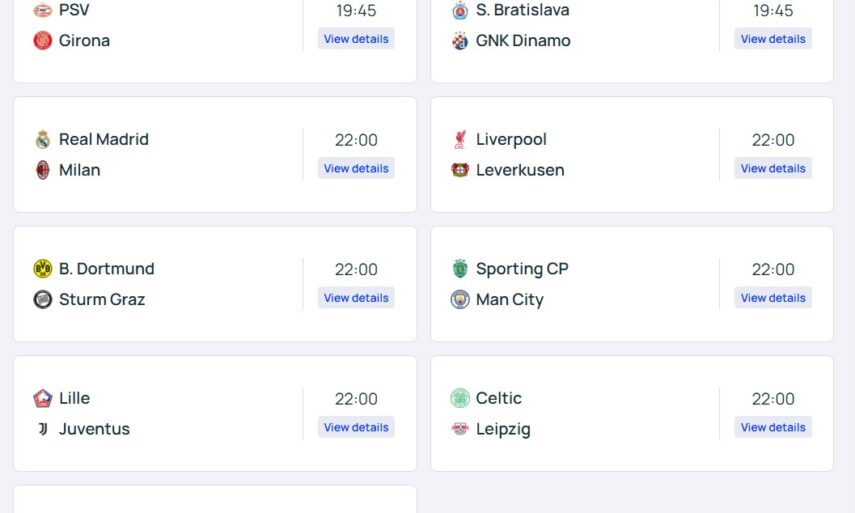Click the Lille club crest icon
855x513 pixels.
[x=42, y=398]
